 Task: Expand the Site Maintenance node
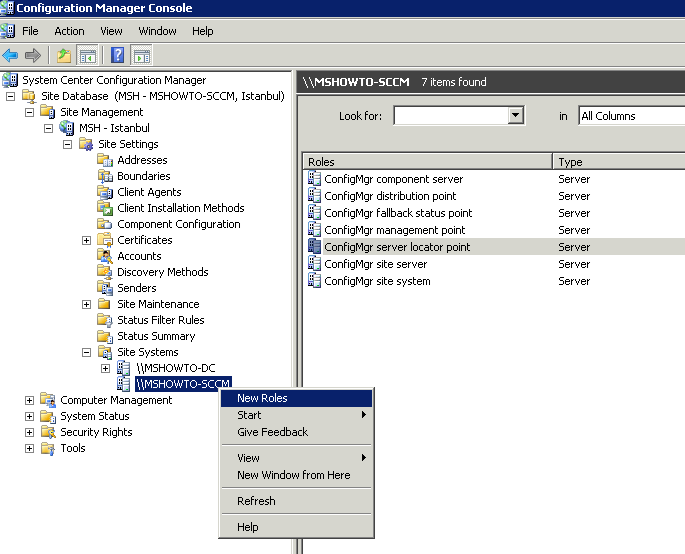[x=86, y=304]
